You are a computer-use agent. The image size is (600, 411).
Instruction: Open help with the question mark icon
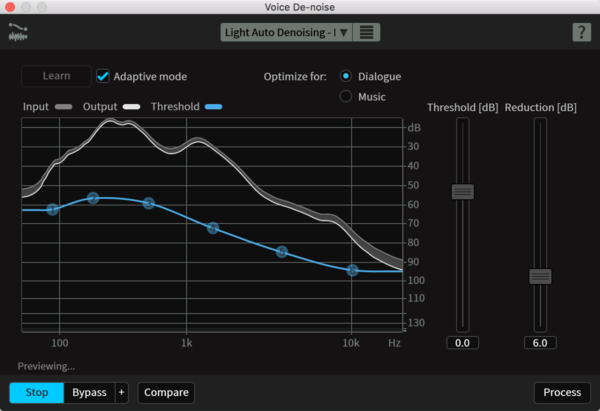[x=581, y=33]
